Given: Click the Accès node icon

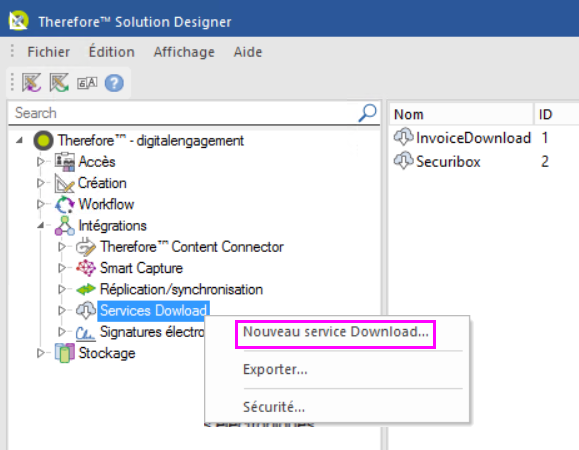Looking at the screenshot, I should pyautogui.click(x=65, y=162).
